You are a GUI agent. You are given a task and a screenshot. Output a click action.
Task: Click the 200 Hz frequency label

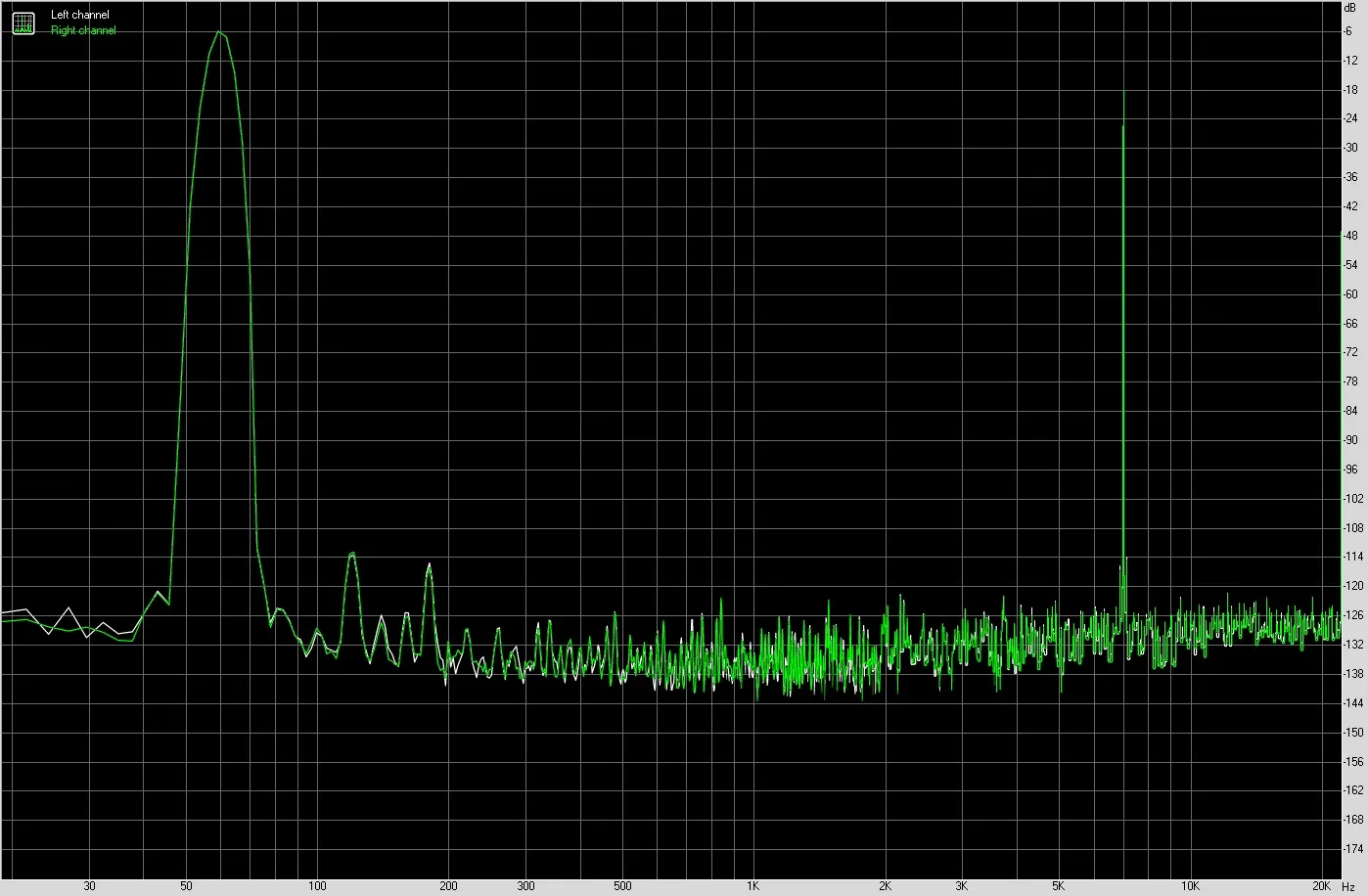tap(448, 886)
